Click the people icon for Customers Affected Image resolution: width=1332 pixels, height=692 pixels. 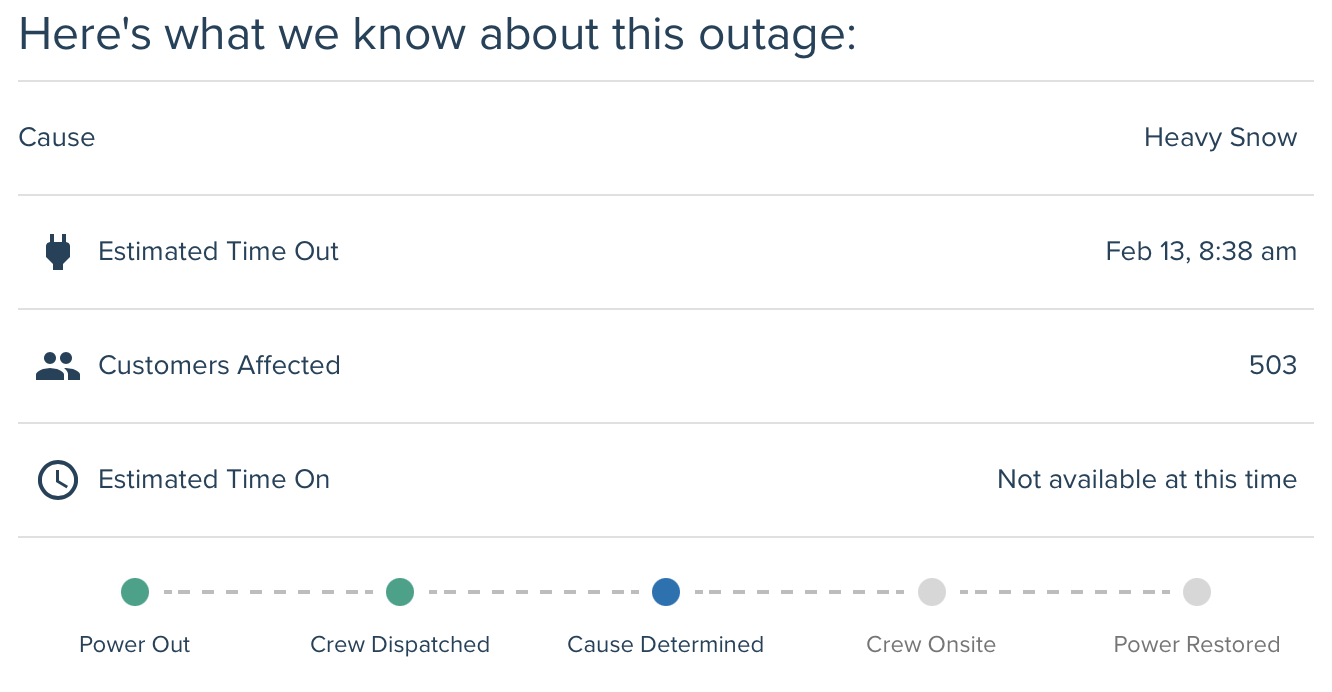[x=58, y=366]
